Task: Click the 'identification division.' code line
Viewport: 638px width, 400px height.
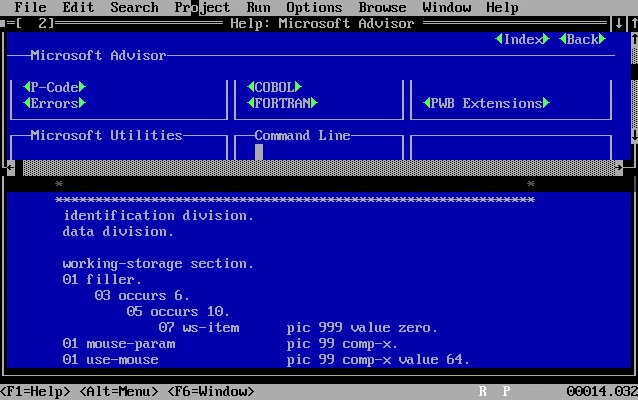Action: (x=158, y=215)
